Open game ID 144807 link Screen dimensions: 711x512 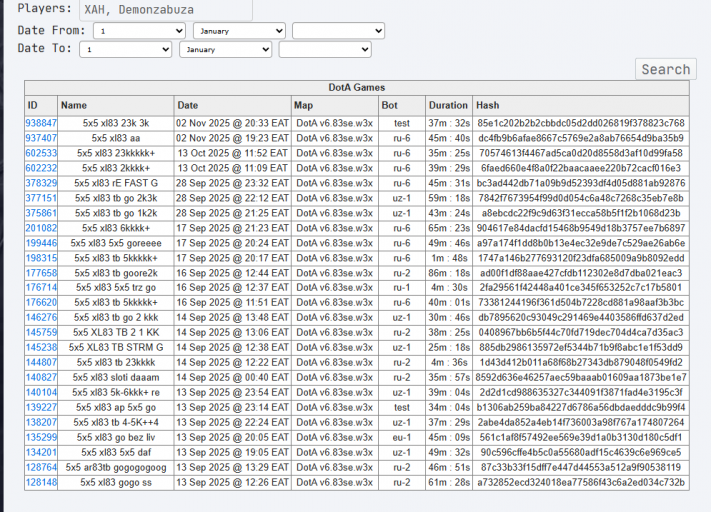pos(41,362)
